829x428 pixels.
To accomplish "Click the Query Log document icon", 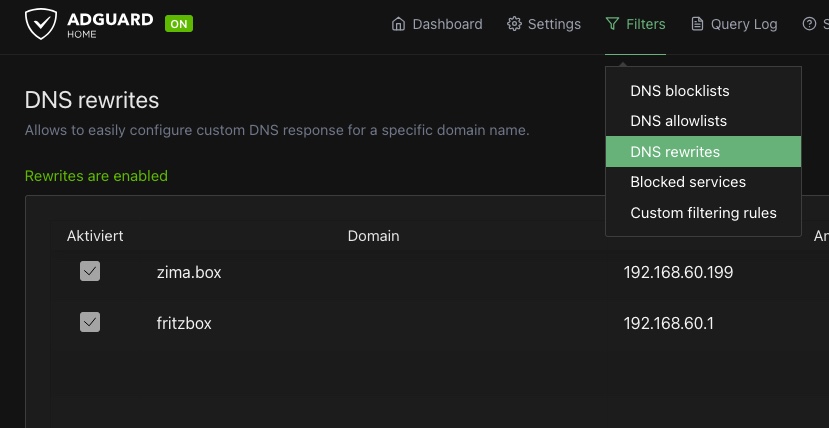I will coord(697,24).
